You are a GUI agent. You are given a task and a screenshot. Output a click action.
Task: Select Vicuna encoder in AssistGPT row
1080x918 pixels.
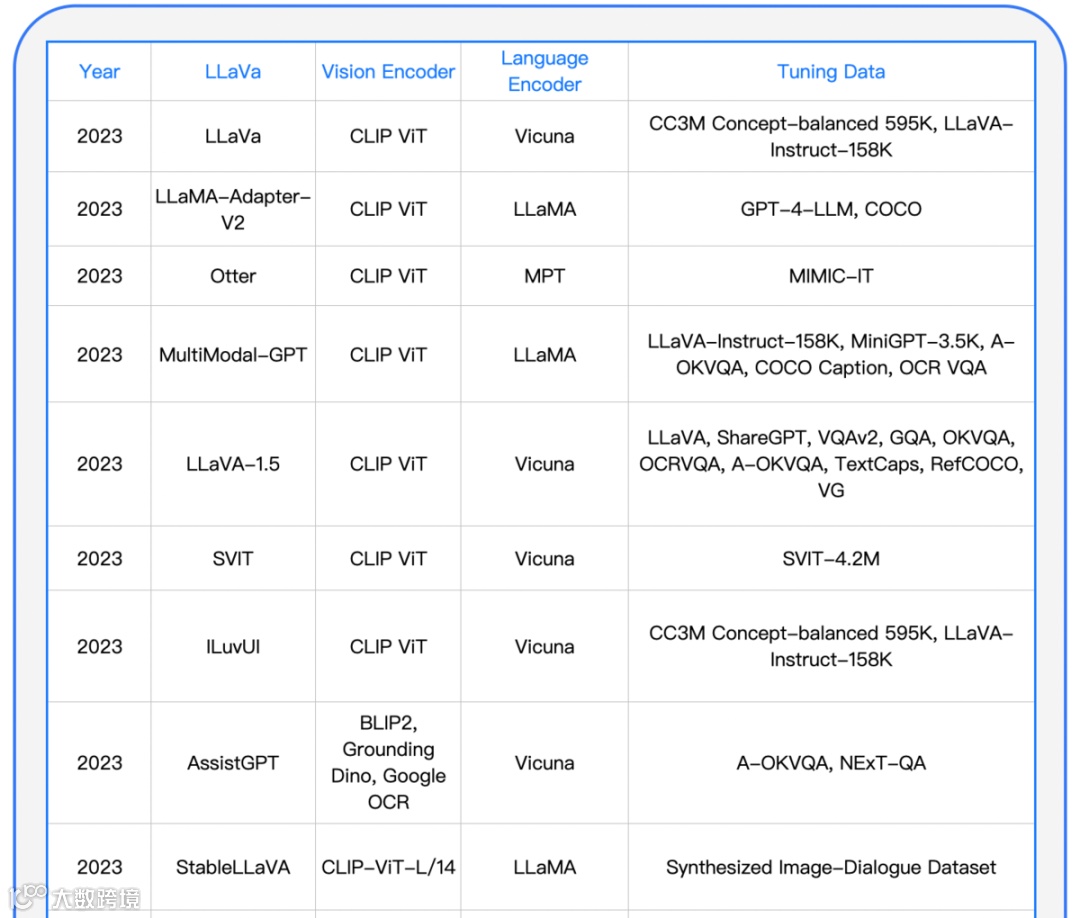pos(544,763)
